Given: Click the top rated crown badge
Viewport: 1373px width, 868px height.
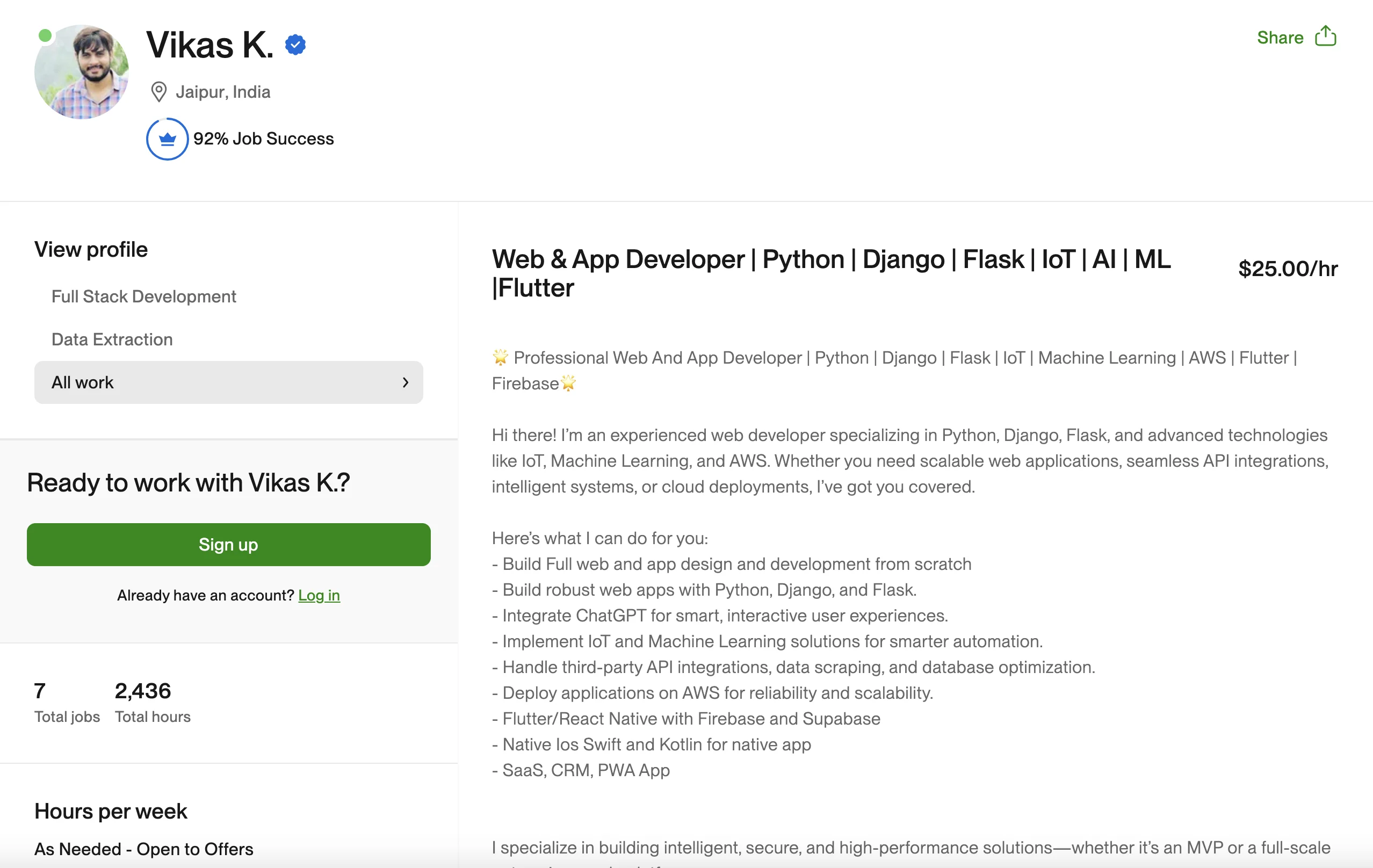Looking at the screenshot, I should tap(167, 139).
